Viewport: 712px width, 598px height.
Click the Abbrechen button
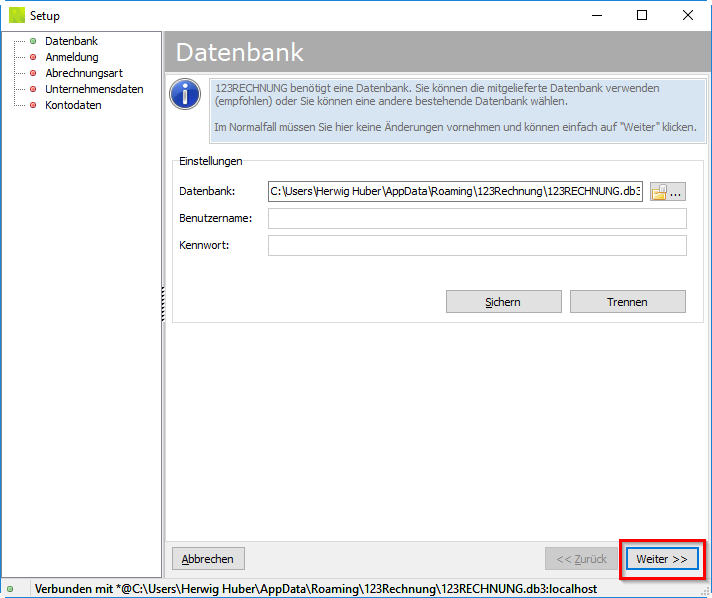click(208, 558)
